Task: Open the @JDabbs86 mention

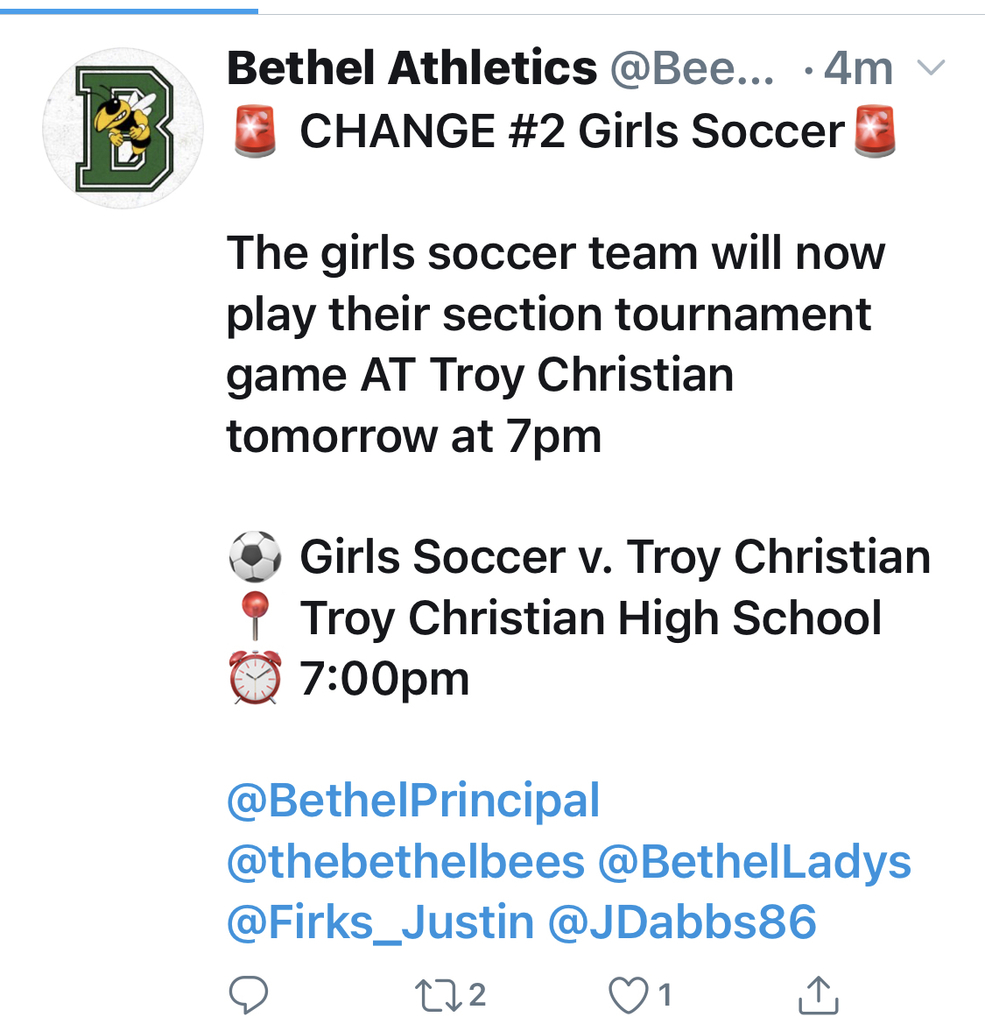Action: pyautogui.click(x=682, y=922)
